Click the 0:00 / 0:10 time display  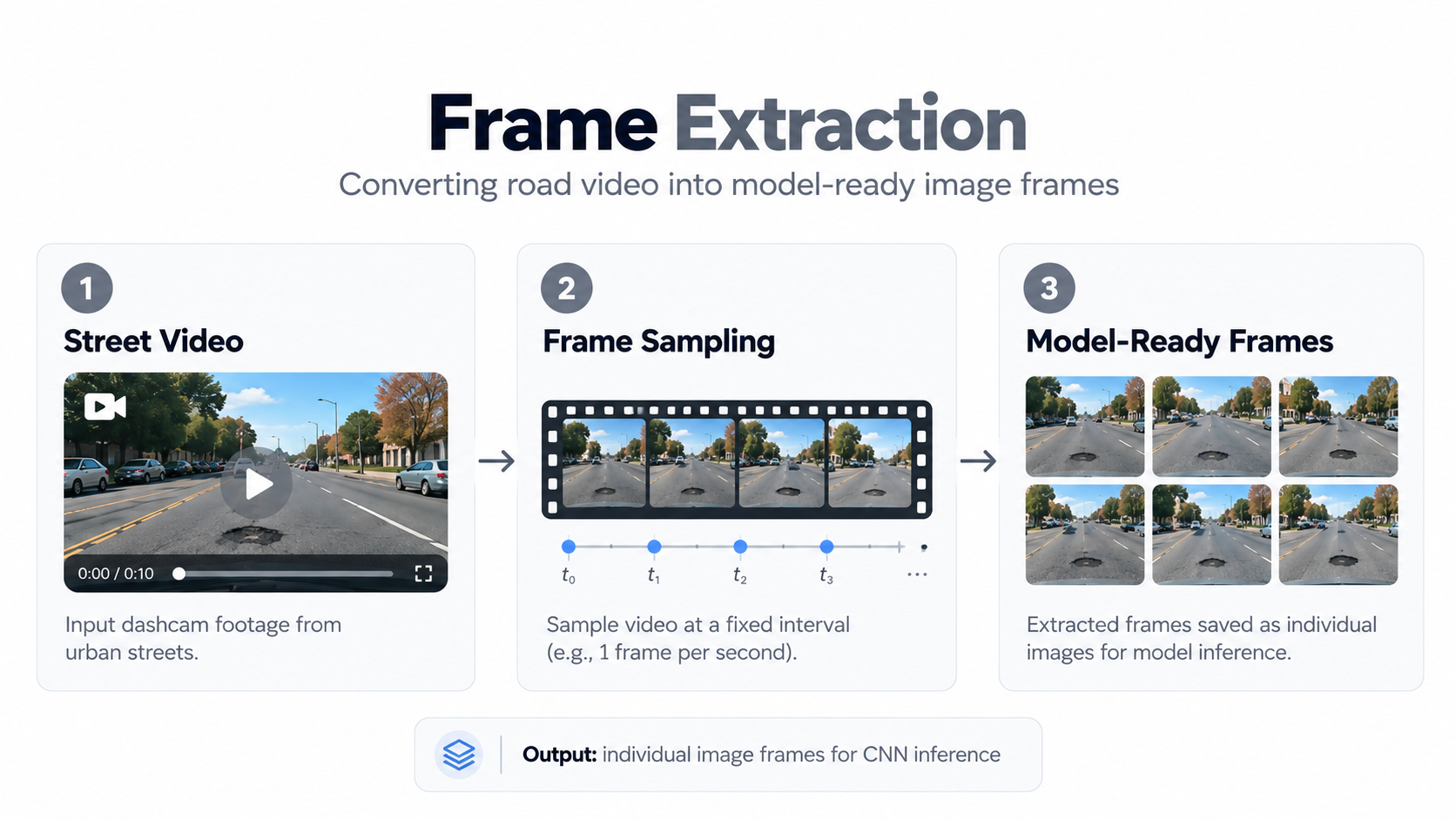[x=116, y=574]
